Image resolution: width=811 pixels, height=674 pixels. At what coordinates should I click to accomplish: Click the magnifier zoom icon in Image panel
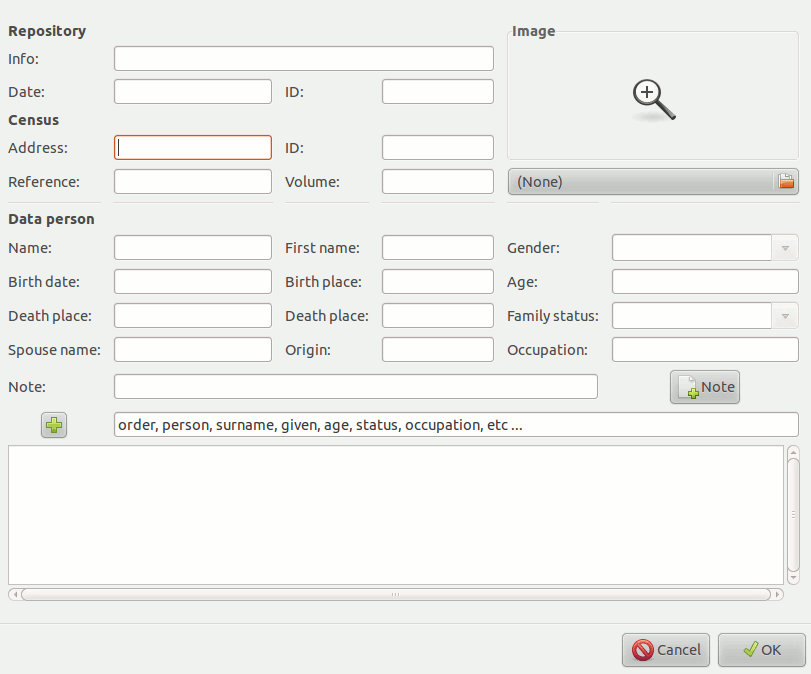point(654,100)
